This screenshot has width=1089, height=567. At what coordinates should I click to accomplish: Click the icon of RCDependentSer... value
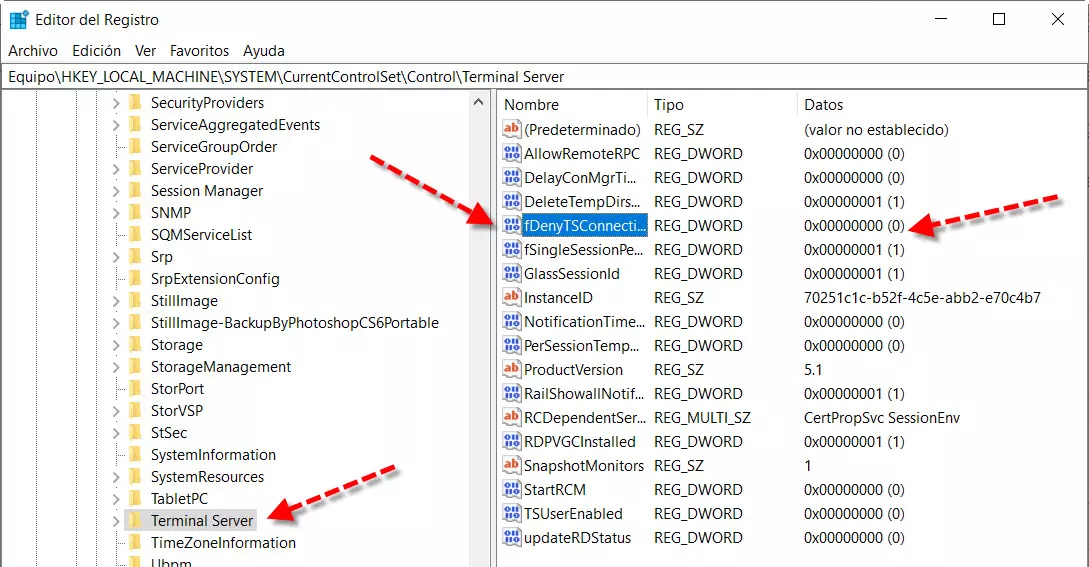(x=512, y=417)
